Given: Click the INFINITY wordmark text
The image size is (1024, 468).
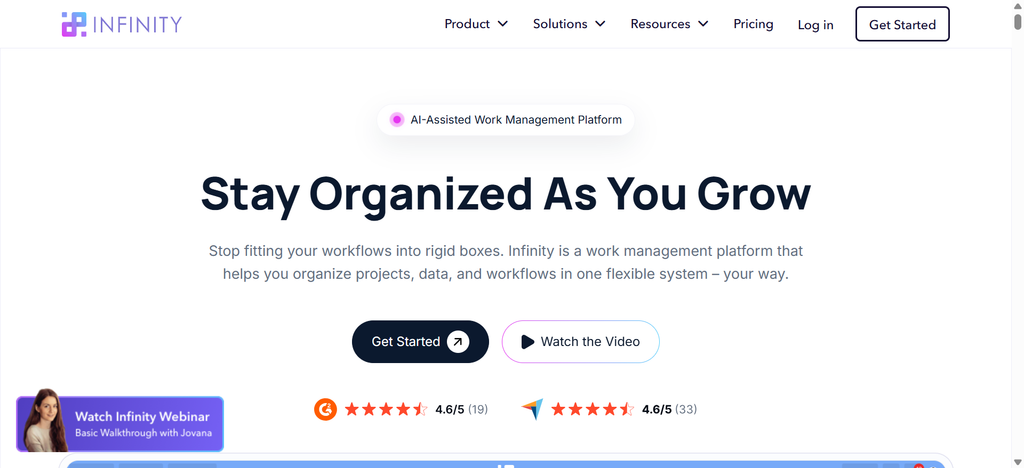Looking at the screenshot, I should [x=137, y=25].
